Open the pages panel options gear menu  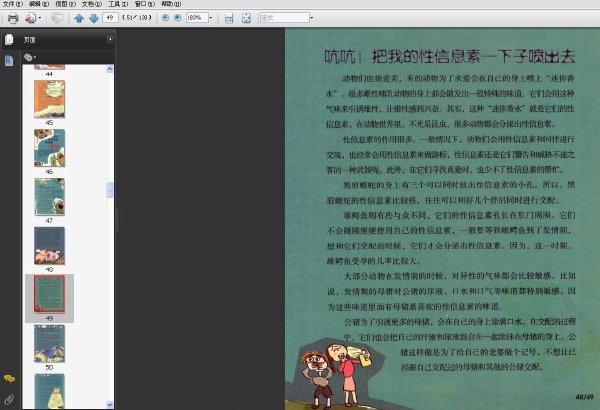(29, 57)
